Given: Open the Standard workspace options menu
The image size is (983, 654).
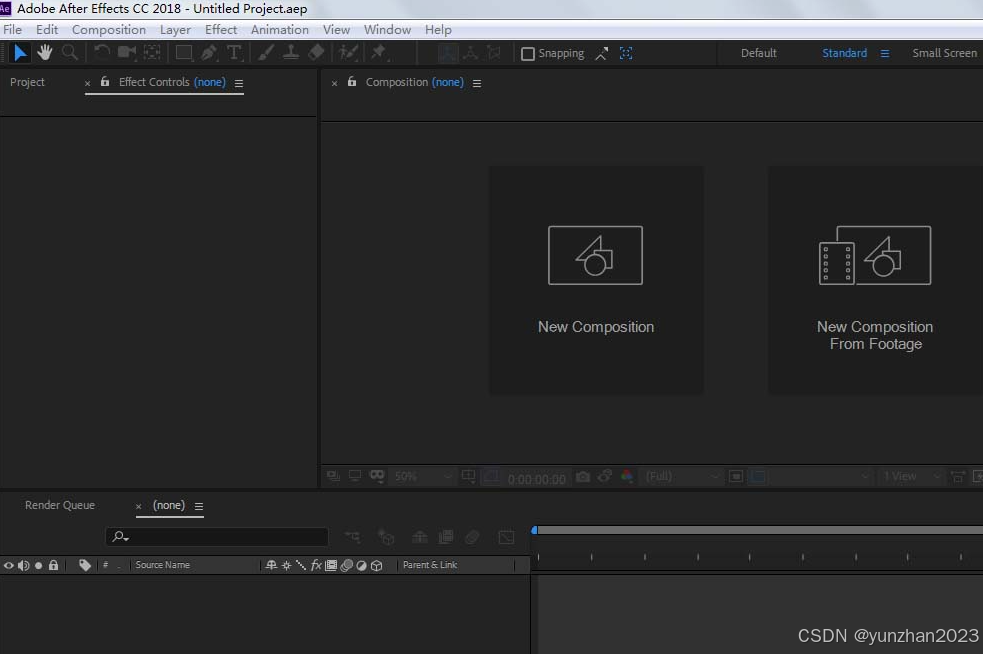Looking at the screenshot, I should tap(885, 54).
